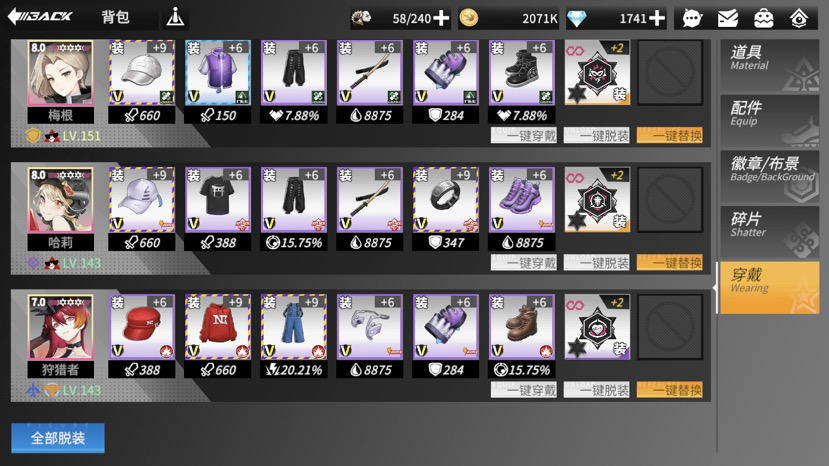Open 哈莉's +2 badge slot
The image size is (829, 466).
597,200
